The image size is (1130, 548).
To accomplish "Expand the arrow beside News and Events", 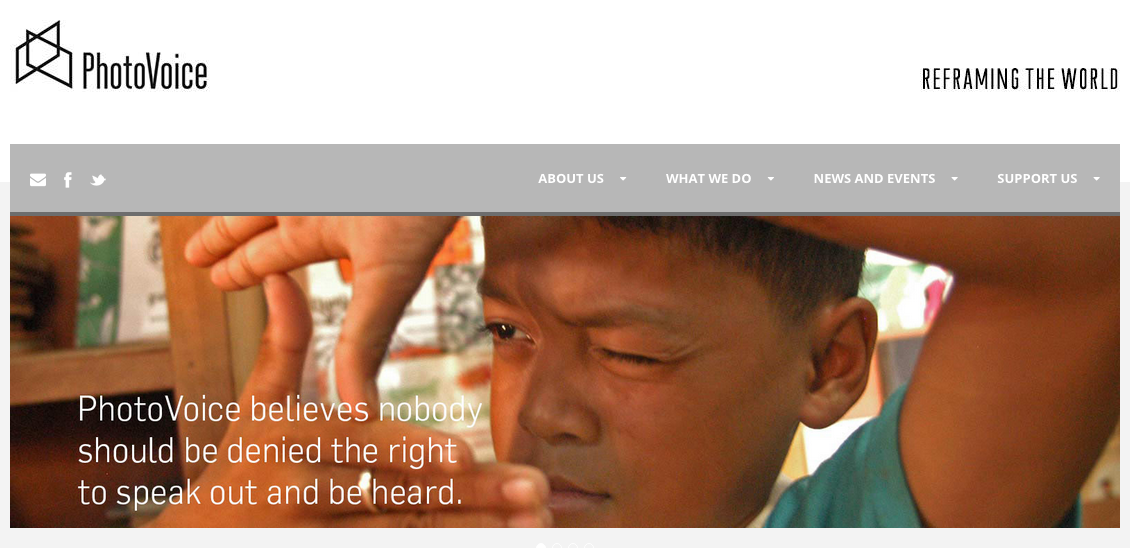I will [954, 179].
